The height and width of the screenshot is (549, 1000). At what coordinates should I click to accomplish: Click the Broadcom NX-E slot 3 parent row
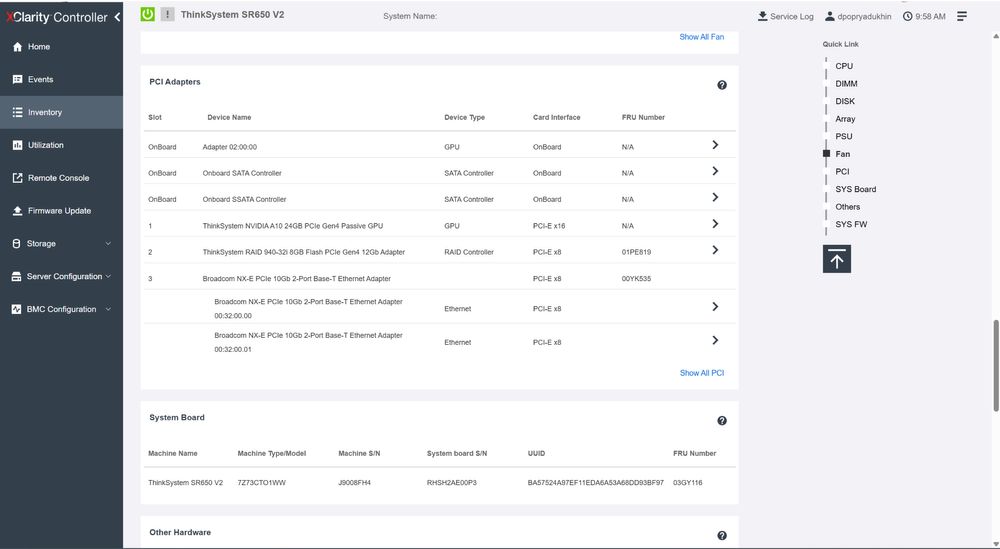(440, 279)
